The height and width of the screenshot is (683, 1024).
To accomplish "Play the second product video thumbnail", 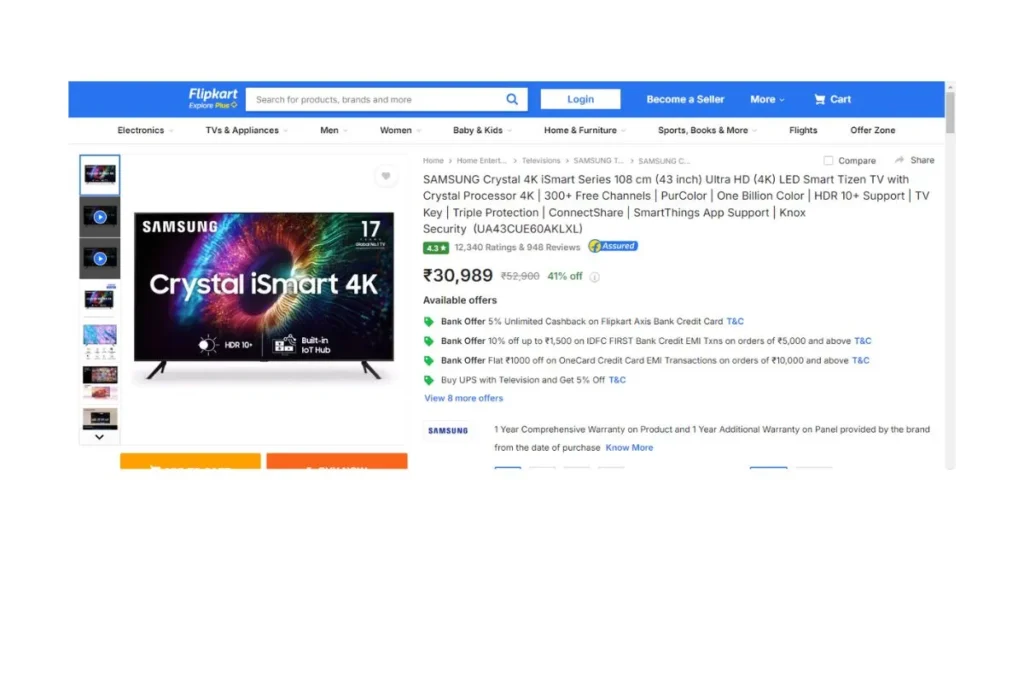I will pyautogui.click(x=100, y=259).
